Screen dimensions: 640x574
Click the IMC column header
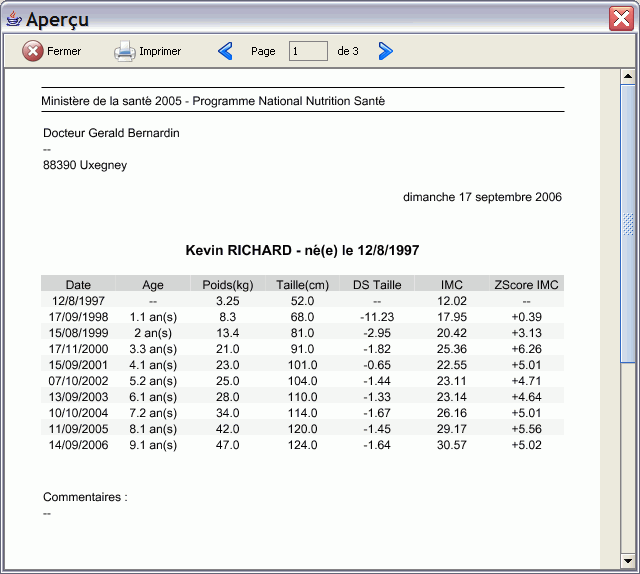[452, 285]
